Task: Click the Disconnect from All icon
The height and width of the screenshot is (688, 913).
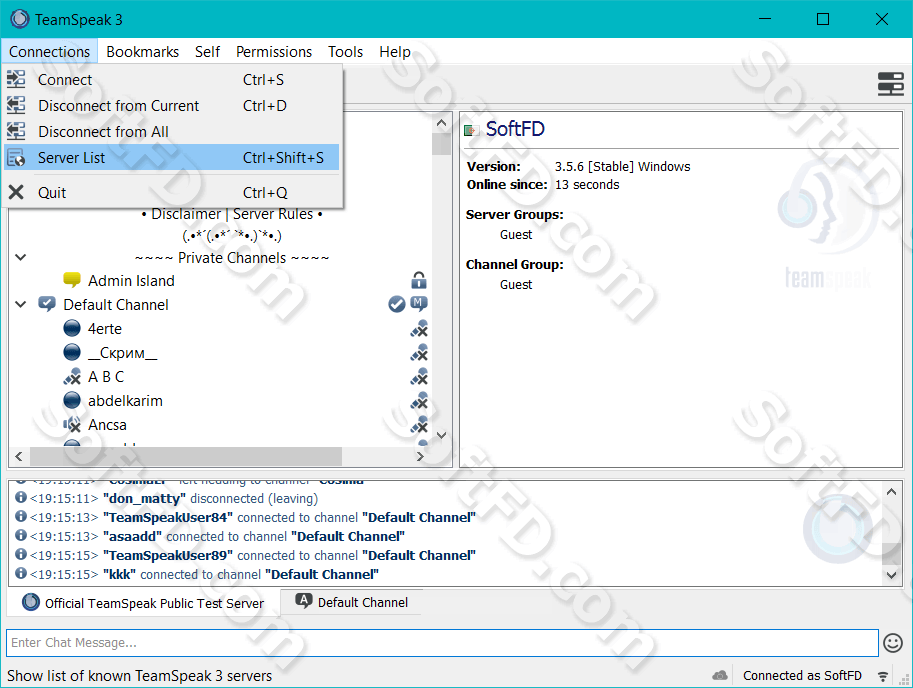Action: coord(16,132)
